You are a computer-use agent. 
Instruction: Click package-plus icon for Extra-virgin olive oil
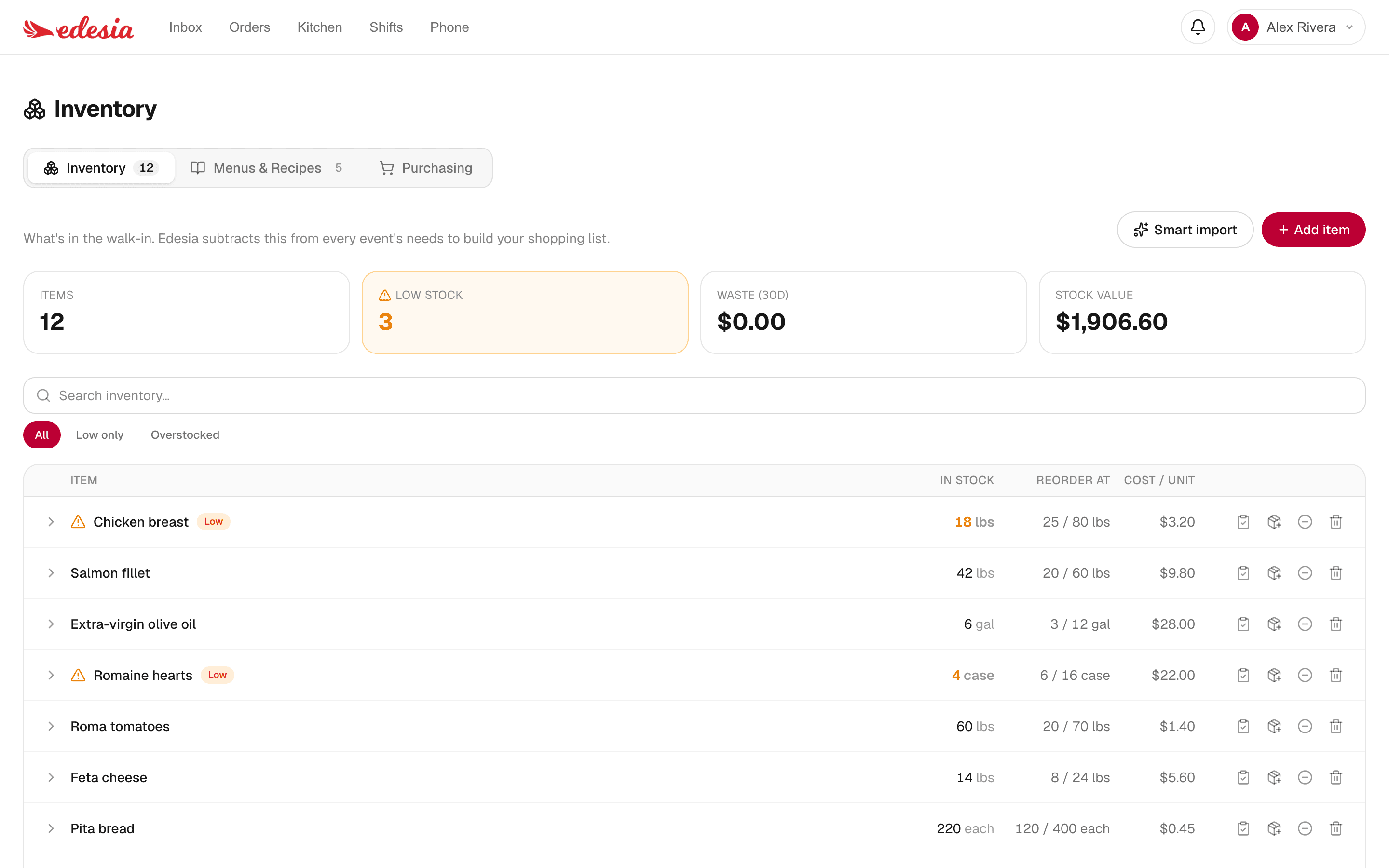[1274, 624]
